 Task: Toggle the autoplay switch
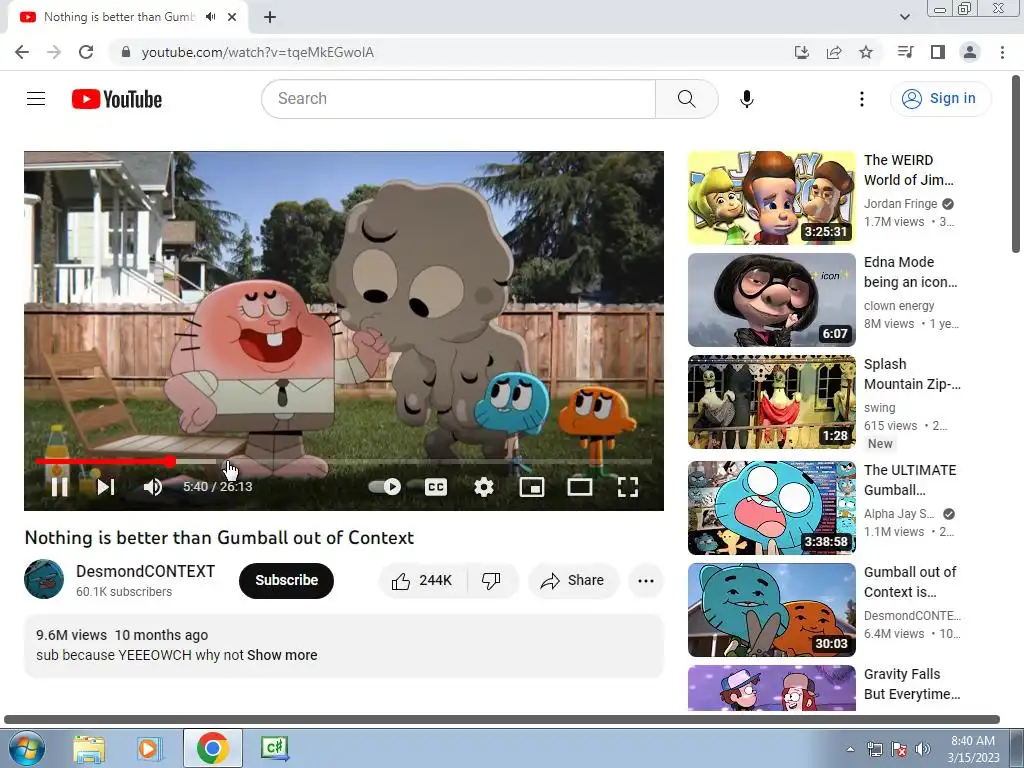[x=385, y=487]
